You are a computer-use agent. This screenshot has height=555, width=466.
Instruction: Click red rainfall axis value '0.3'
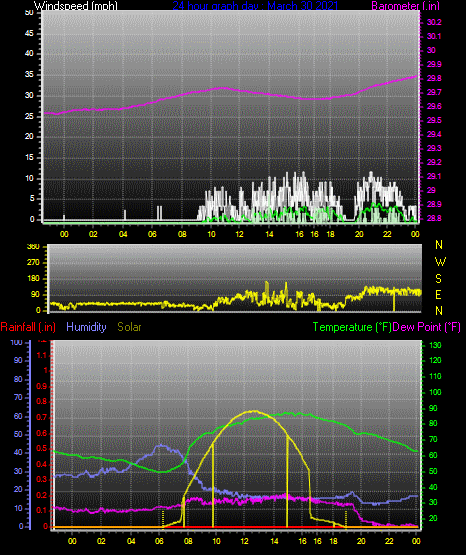click(42, 479)
